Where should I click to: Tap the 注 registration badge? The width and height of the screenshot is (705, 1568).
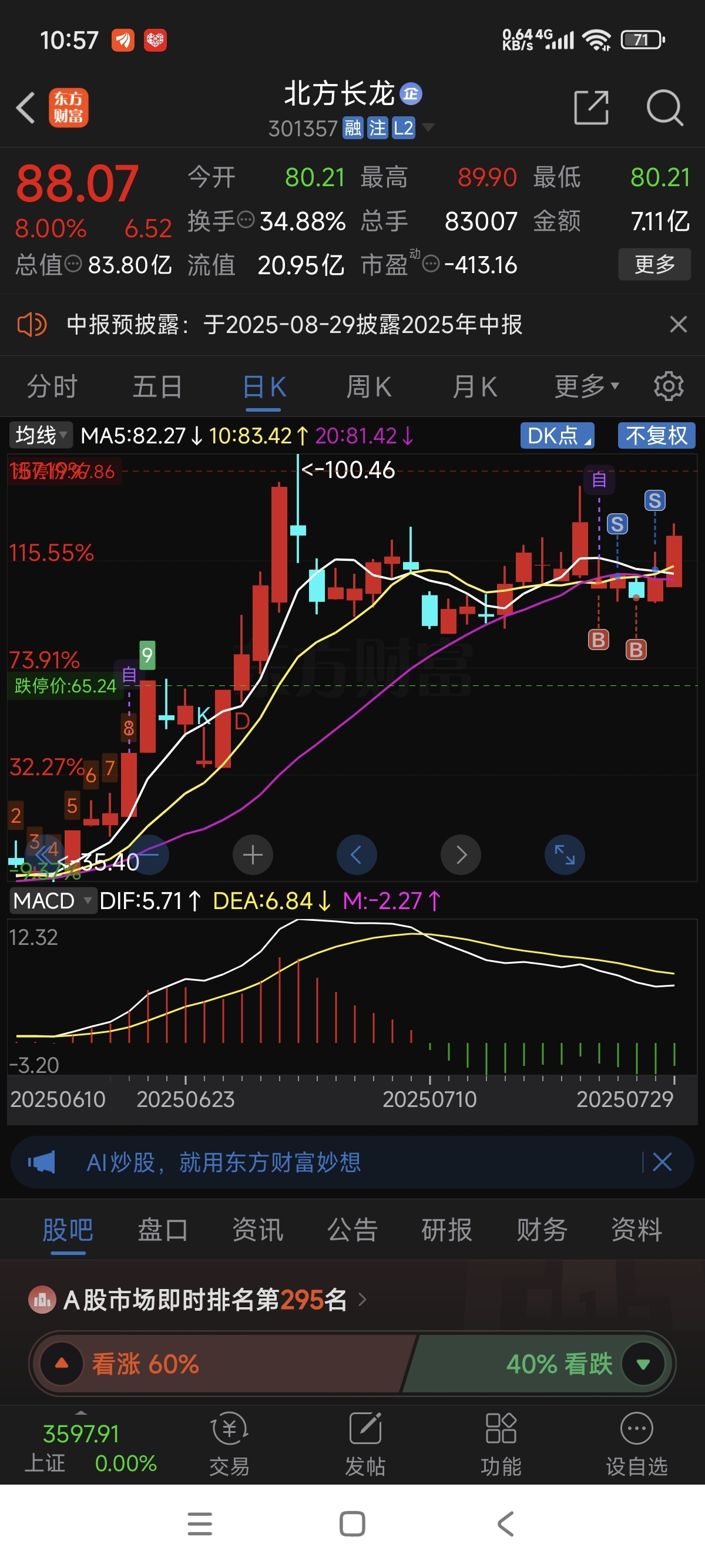tap(377, 128)
